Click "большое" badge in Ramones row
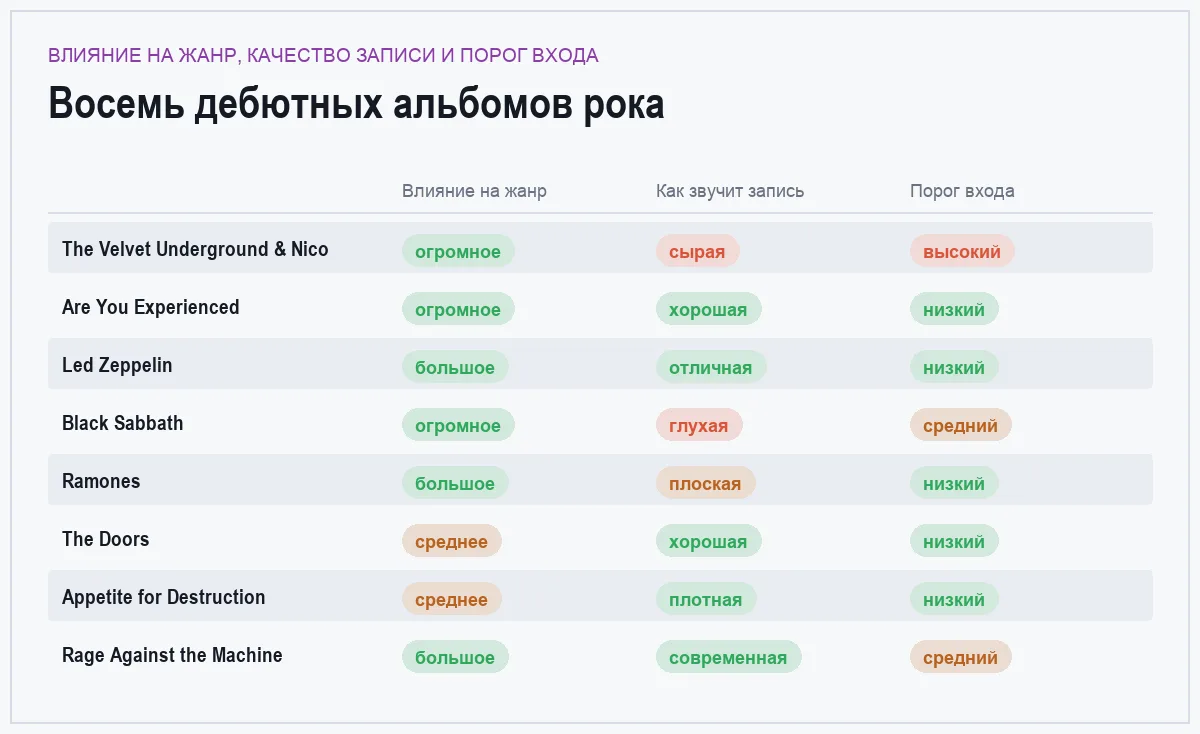 click(x=455, y=483)
